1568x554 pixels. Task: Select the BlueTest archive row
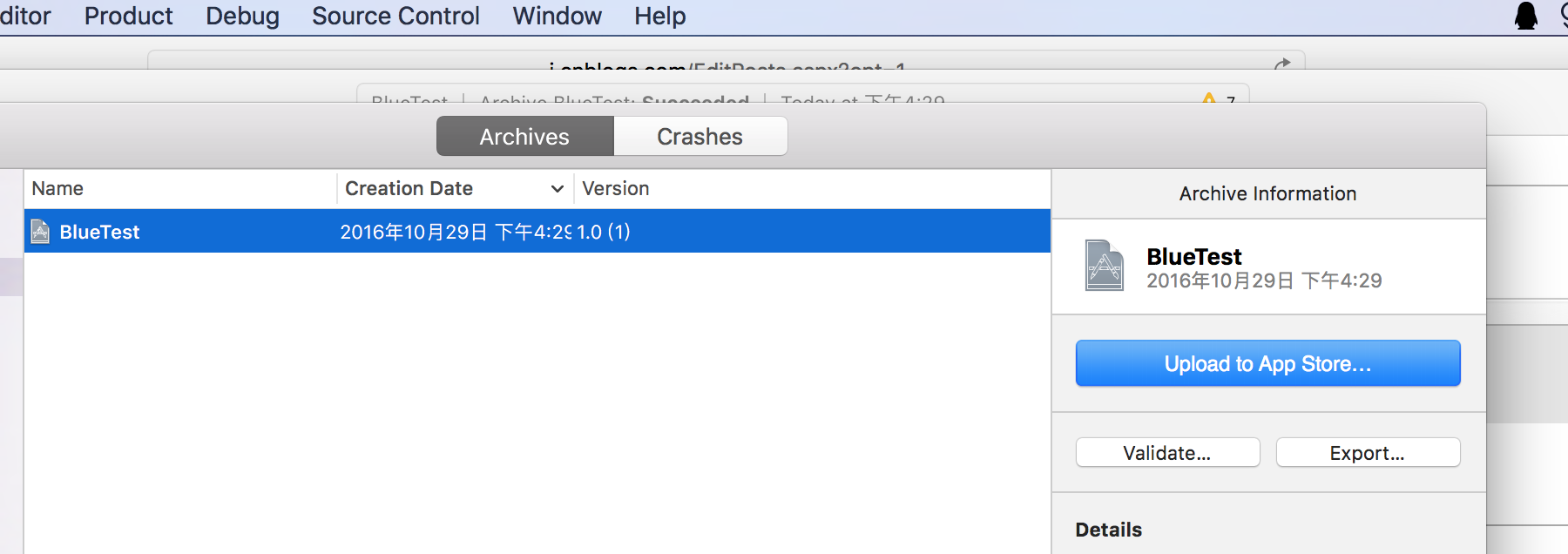[x=537, y=232]
